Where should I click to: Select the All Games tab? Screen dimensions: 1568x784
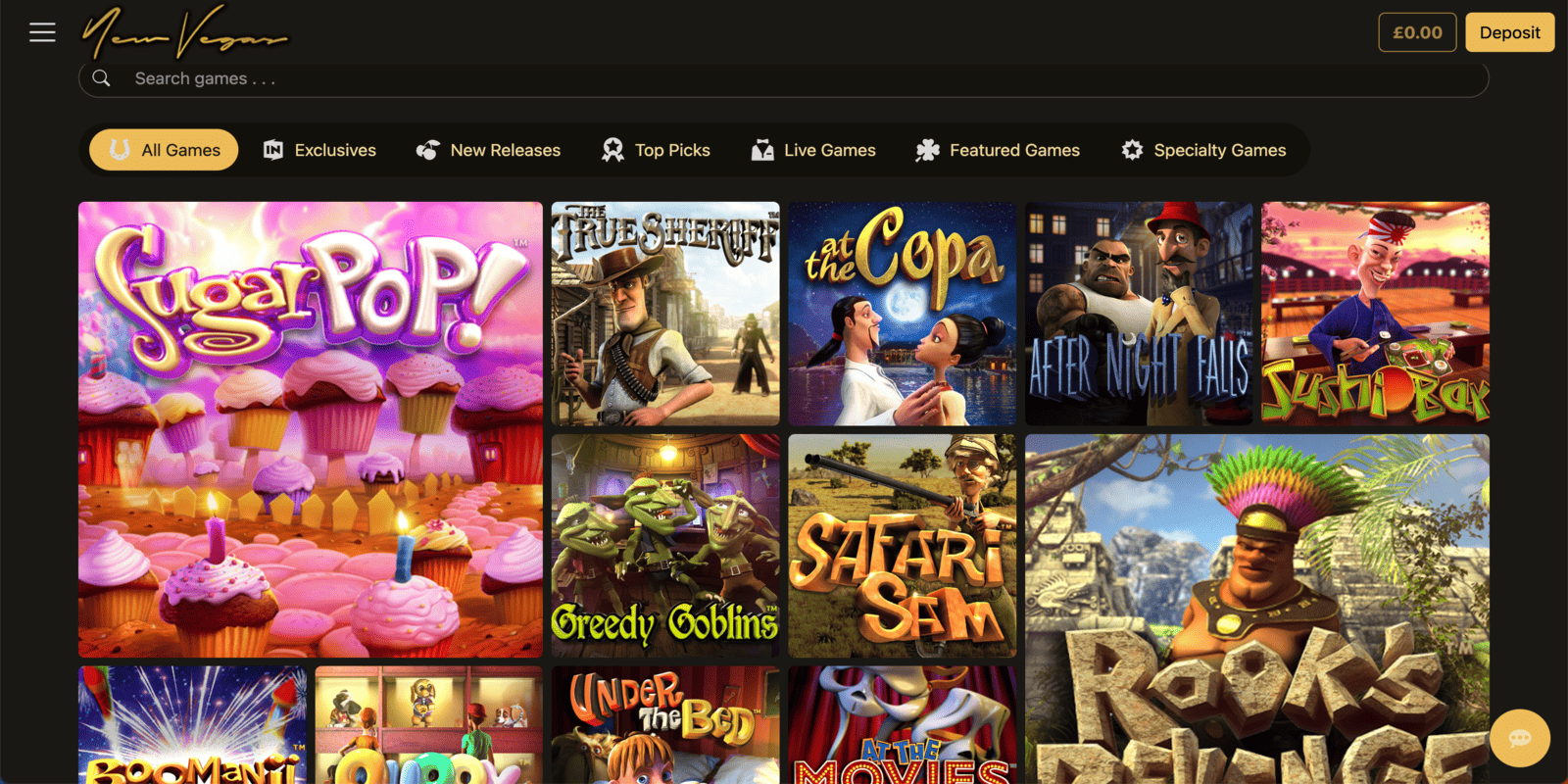164,150
